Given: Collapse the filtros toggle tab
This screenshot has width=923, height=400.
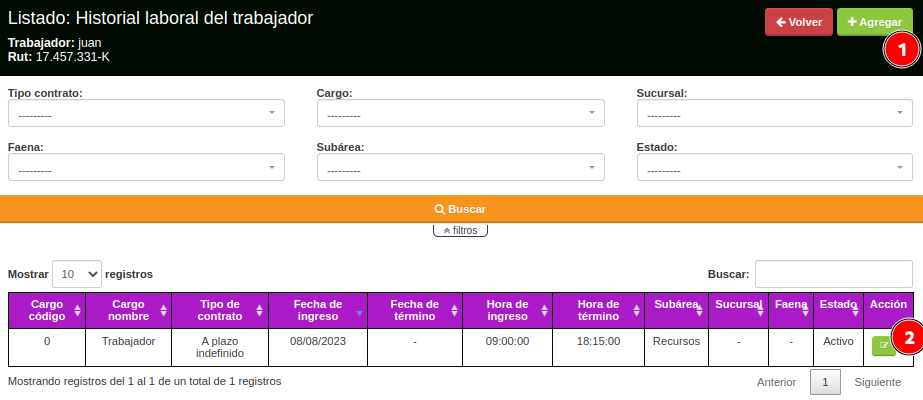Looking at the screenshot, I should pos(460,231).
